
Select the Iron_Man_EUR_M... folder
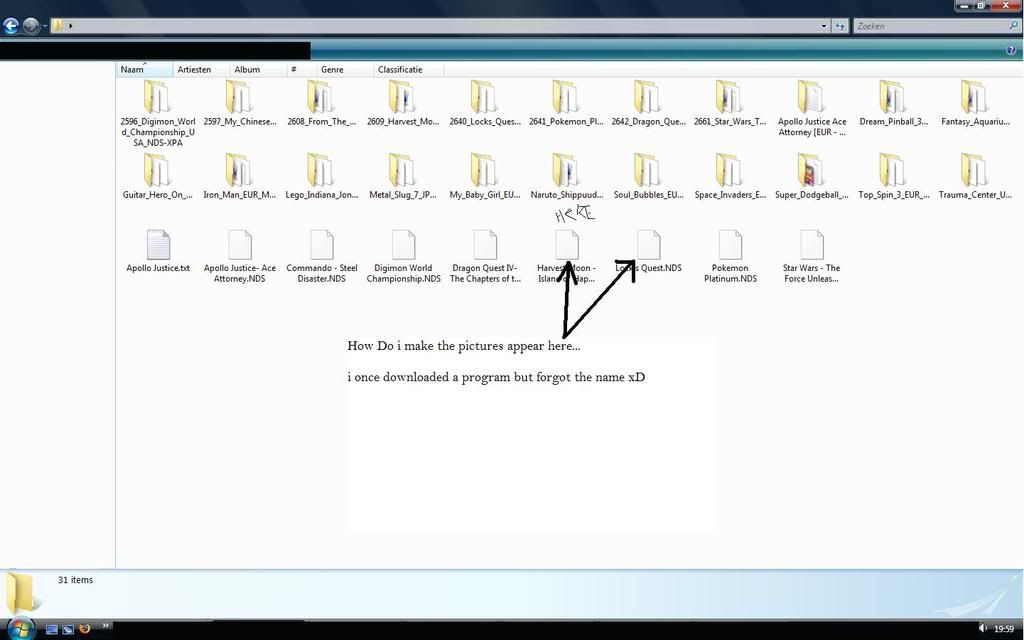[240, 176]
